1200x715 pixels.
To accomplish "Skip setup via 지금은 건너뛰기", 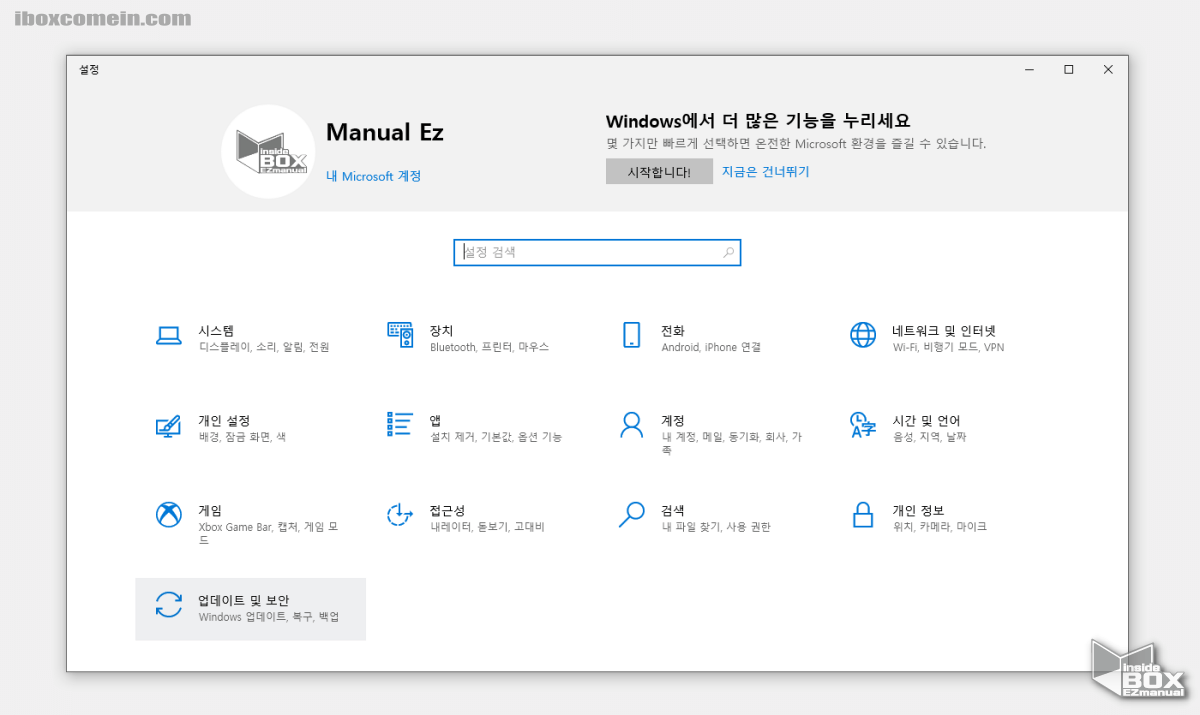I will 766,171.
